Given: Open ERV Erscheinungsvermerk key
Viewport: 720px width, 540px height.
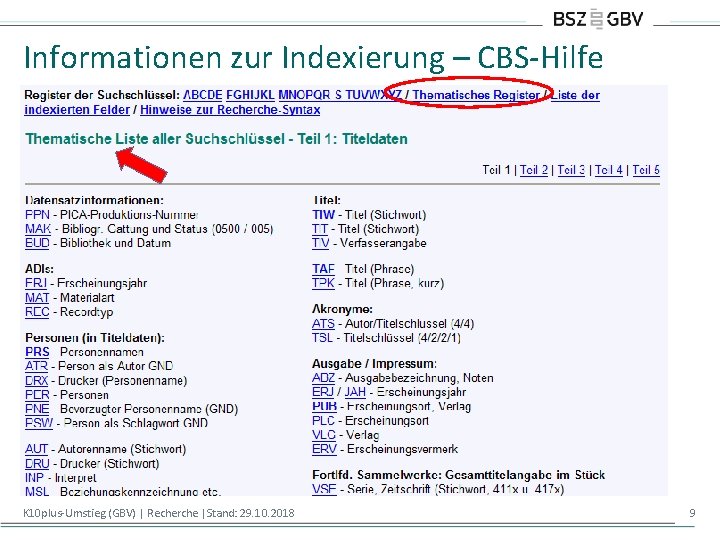Looking at the screenshot, I should click(324, 449).
